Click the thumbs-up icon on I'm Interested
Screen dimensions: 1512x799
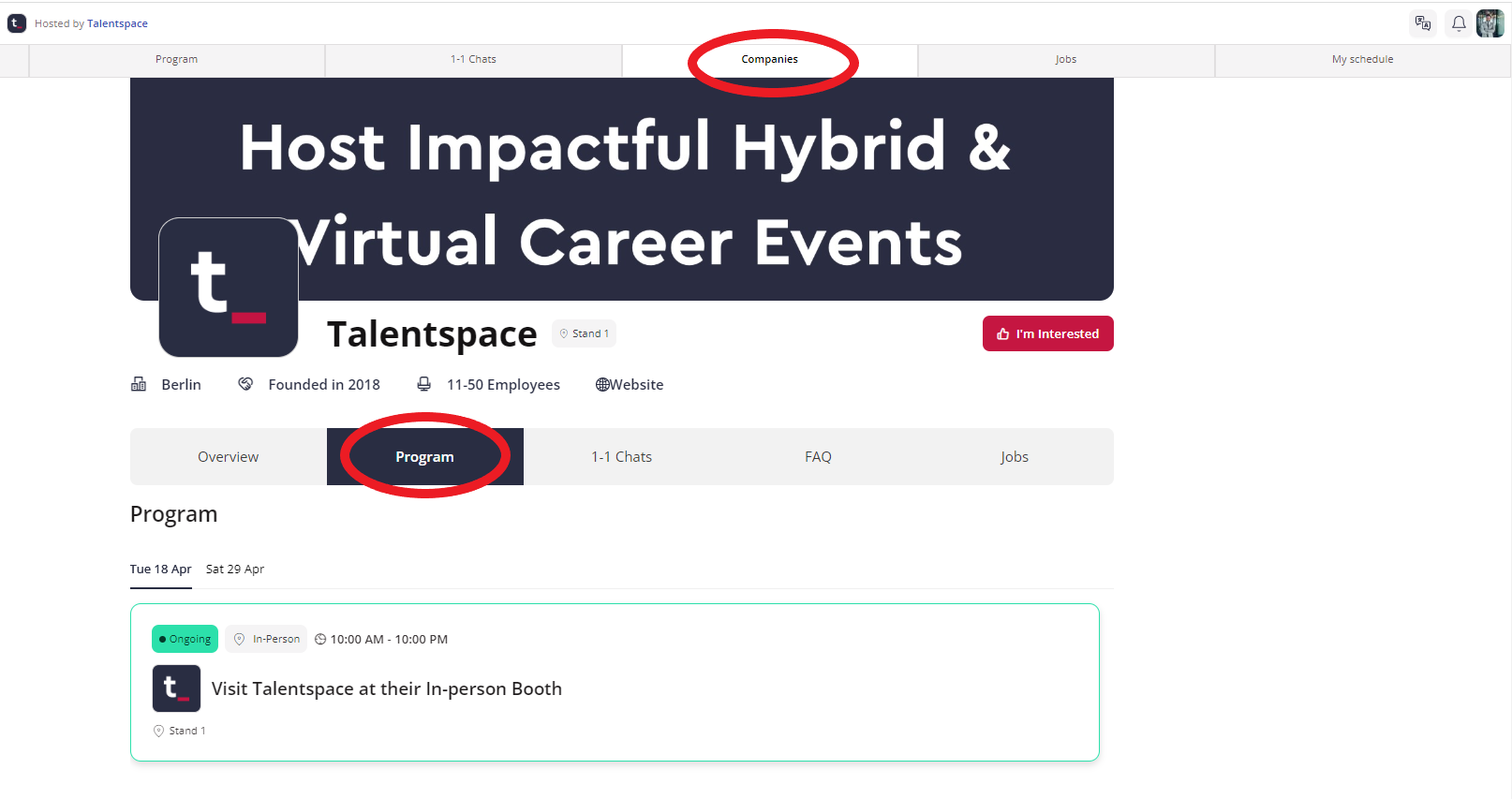(1003, 333)
